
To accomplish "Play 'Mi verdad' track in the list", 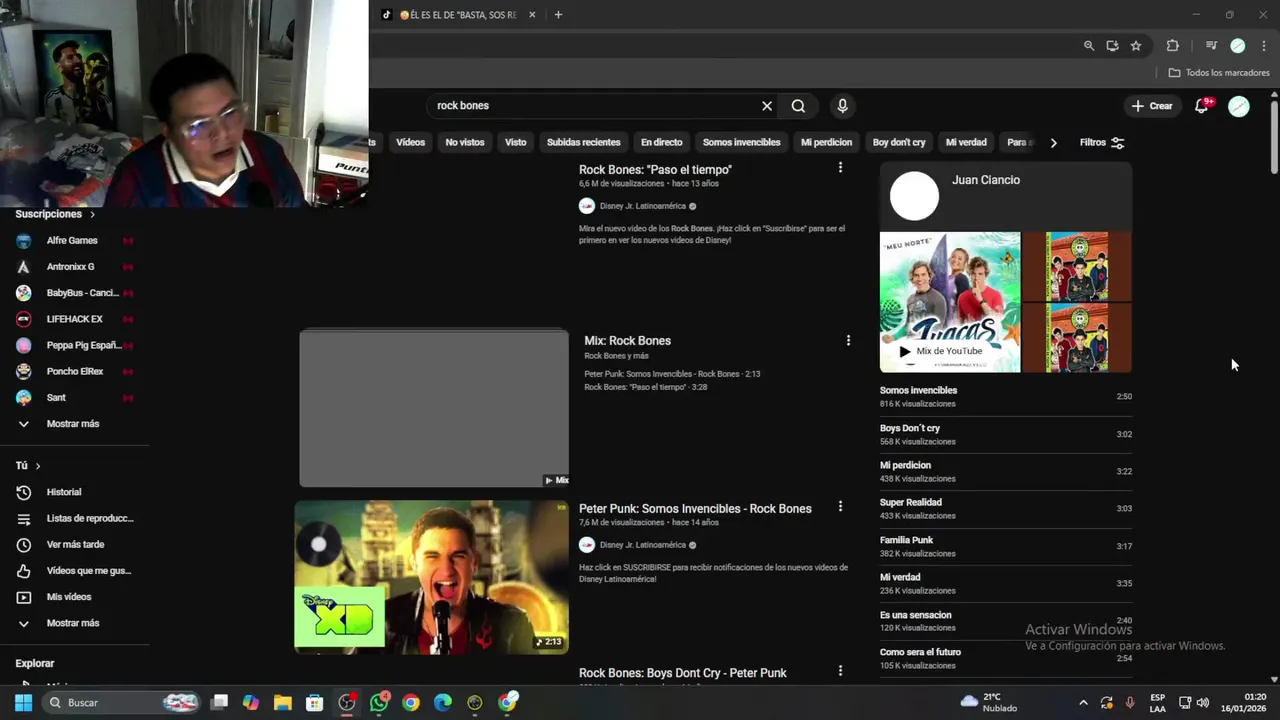I will [x=1006, y=583].
